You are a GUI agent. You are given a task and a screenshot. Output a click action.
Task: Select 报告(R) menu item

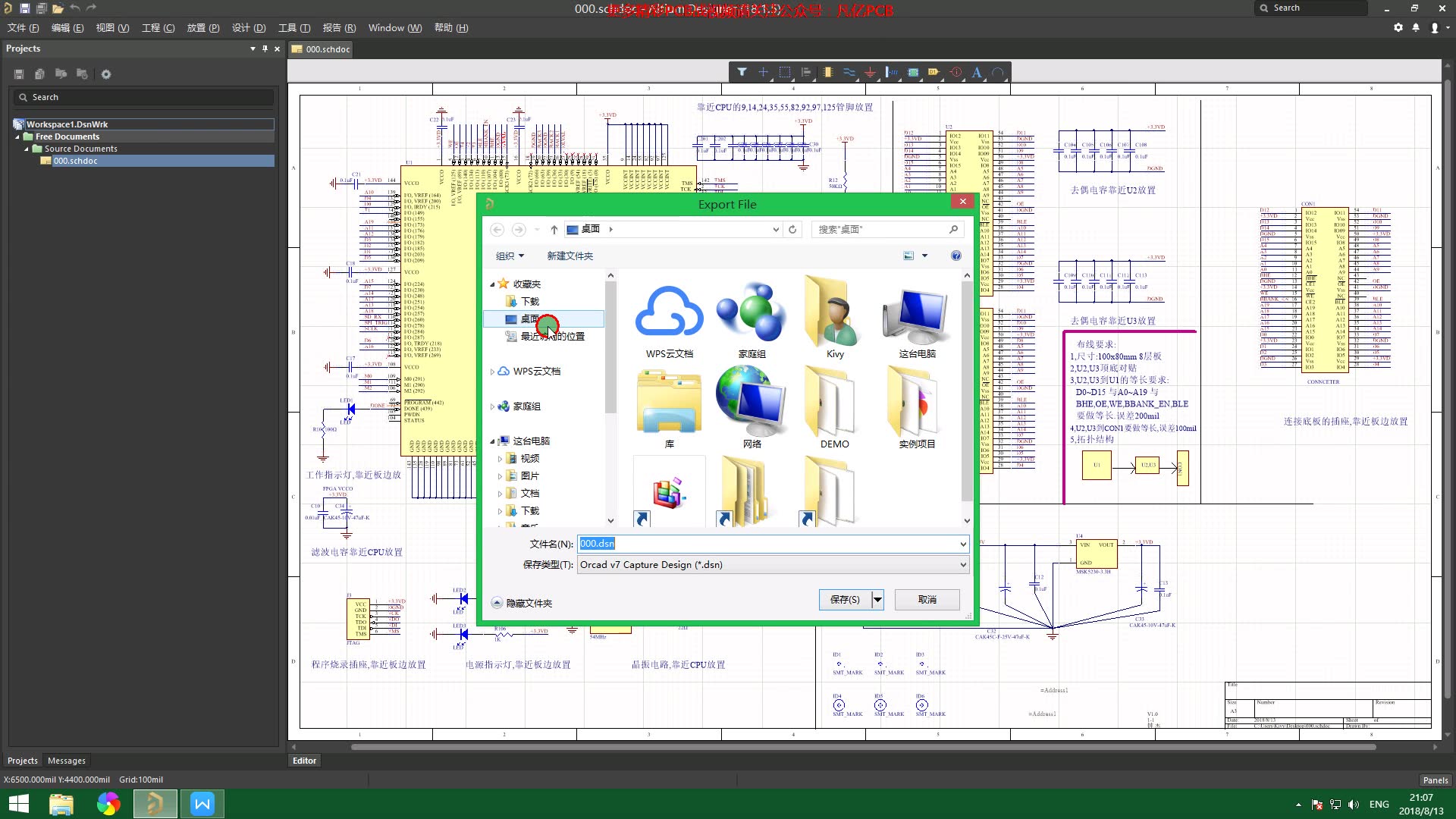tap(337, 28)
